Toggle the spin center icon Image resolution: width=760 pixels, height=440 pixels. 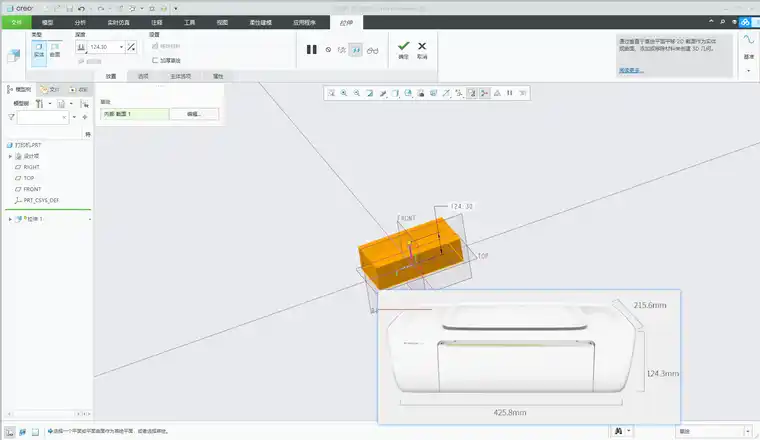pyautogui.click(x=484, y=93)
